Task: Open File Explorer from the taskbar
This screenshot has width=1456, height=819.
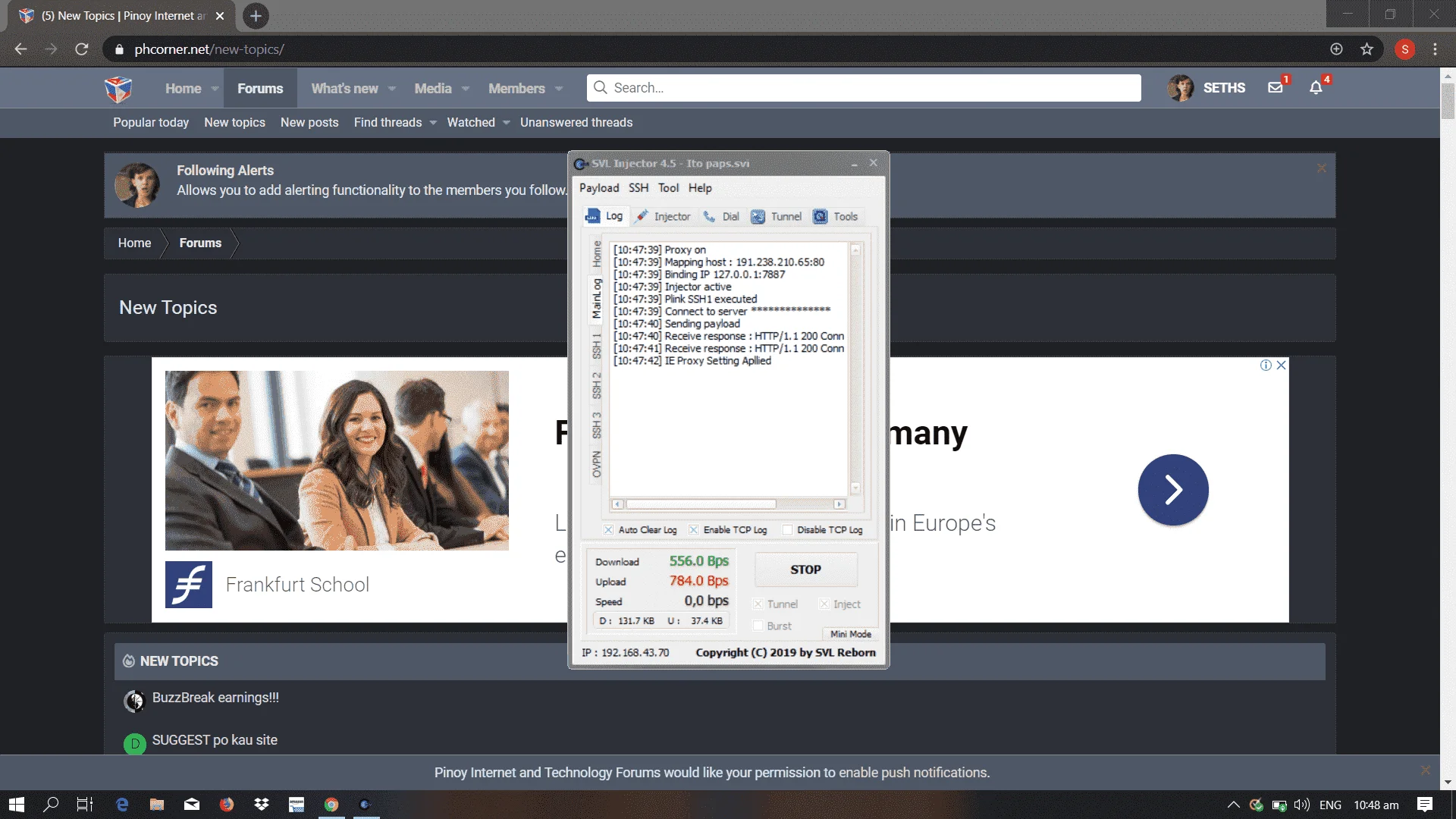Action: click(x=157, y=805)
